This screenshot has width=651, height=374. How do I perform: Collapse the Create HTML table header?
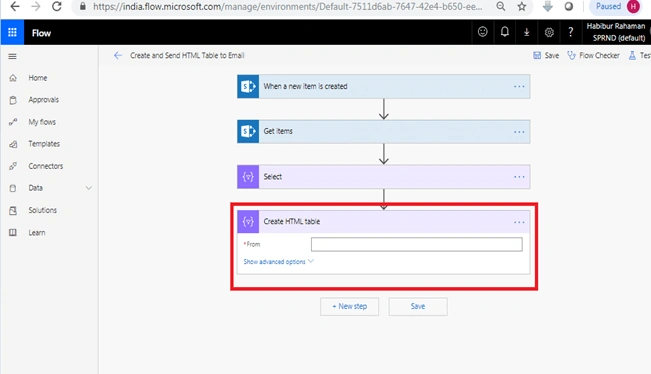[384, 222]
